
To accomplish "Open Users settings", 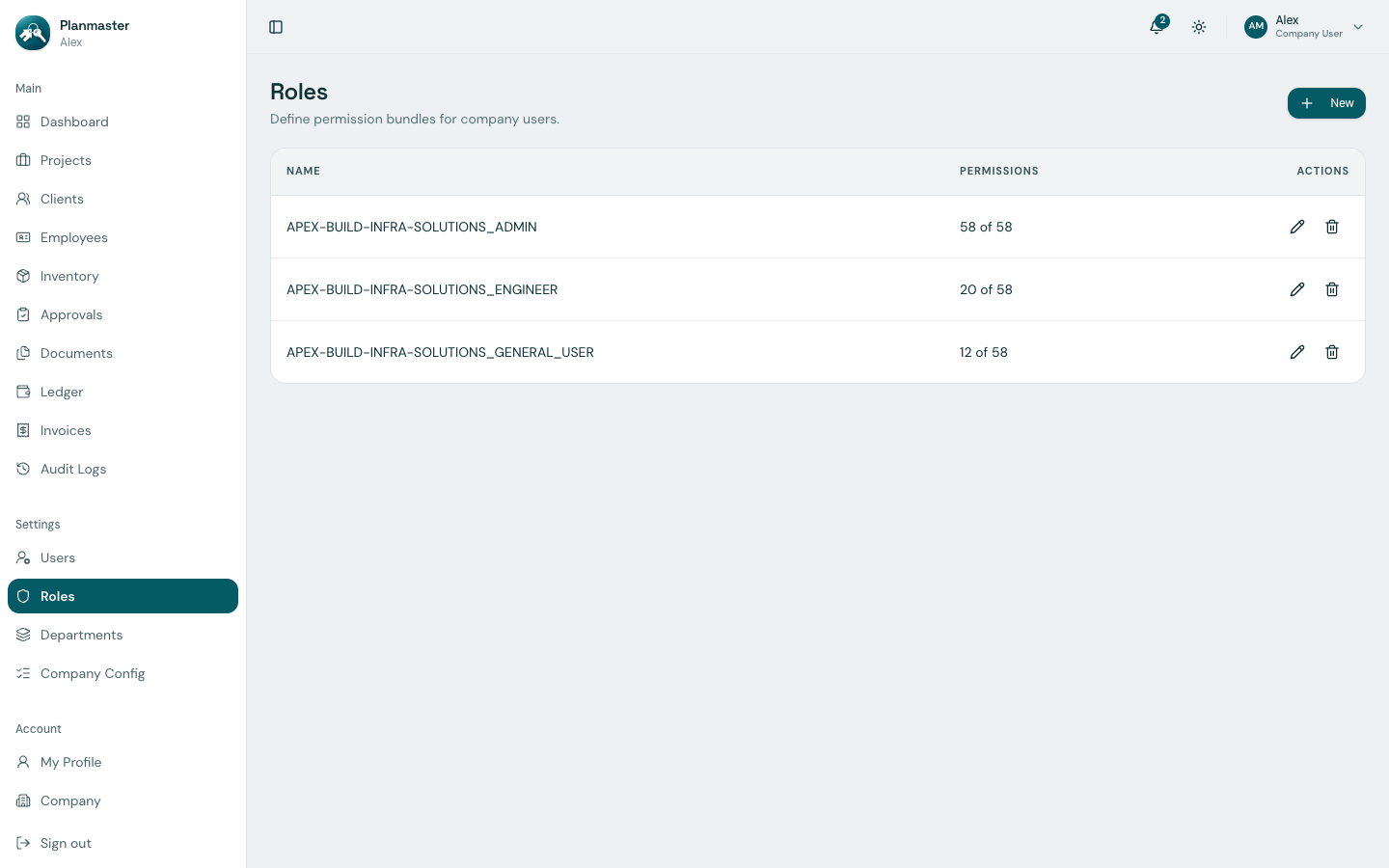I will tap(123, 557).
